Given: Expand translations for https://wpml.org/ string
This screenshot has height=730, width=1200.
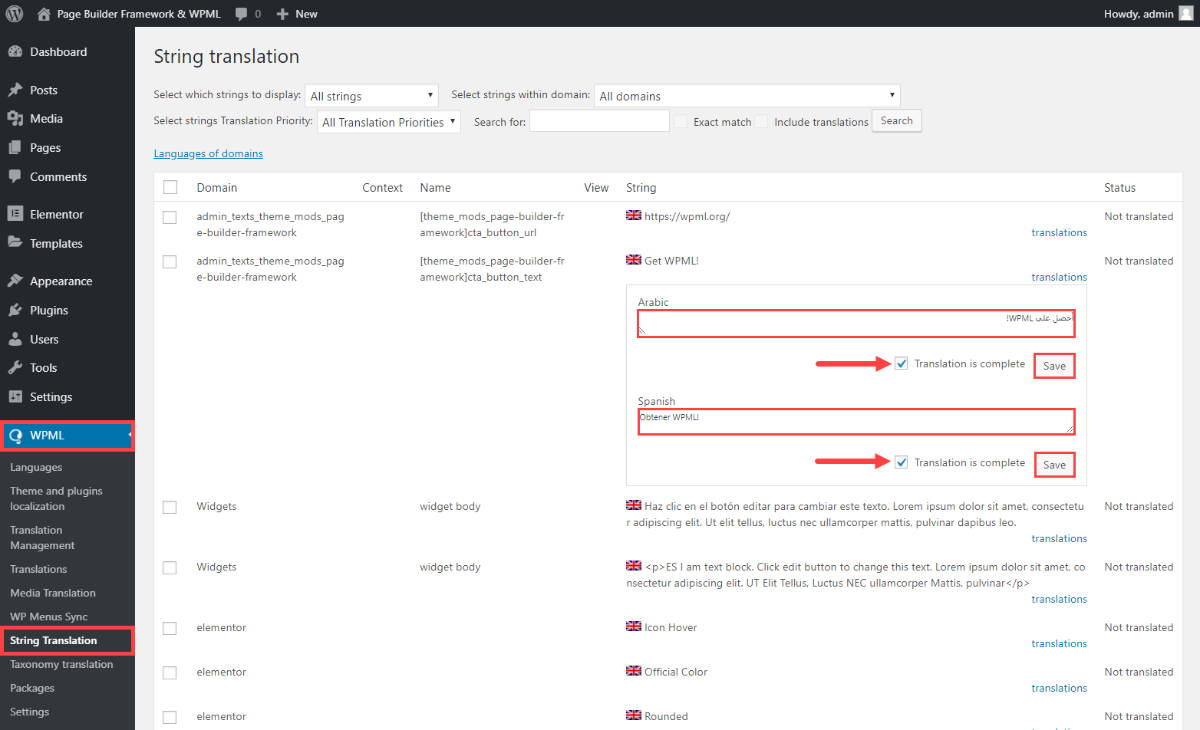Looking at the screenshot, I should (x=1059, y=232).
